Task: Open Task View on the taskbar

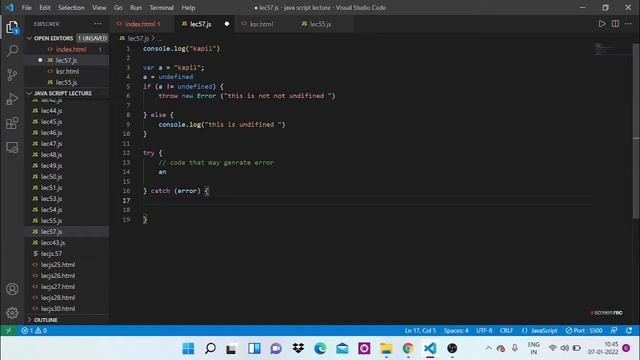Action: 232,348
